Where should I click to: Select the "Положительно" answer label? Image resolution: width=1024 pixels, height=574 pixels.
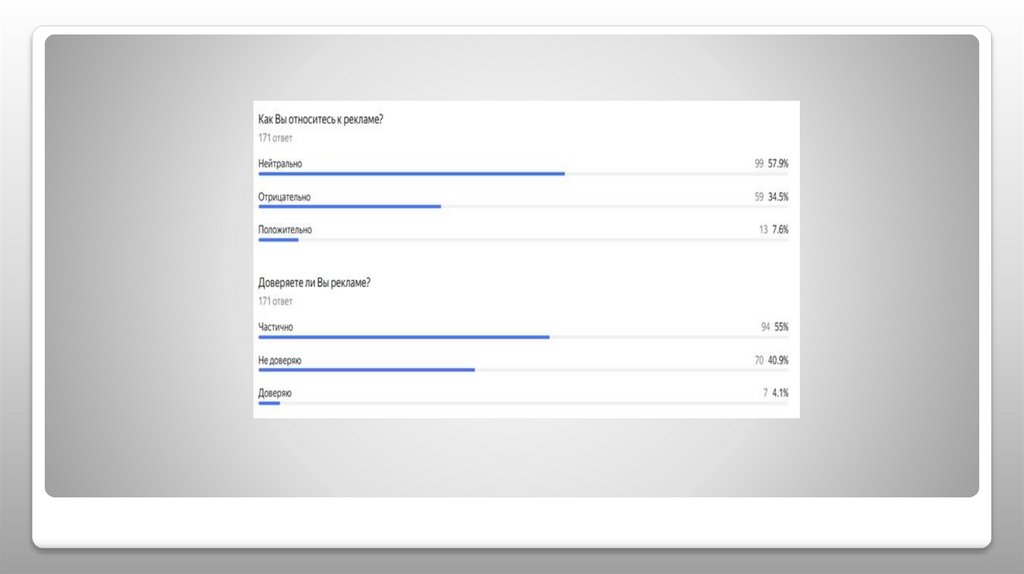point(285,230)
